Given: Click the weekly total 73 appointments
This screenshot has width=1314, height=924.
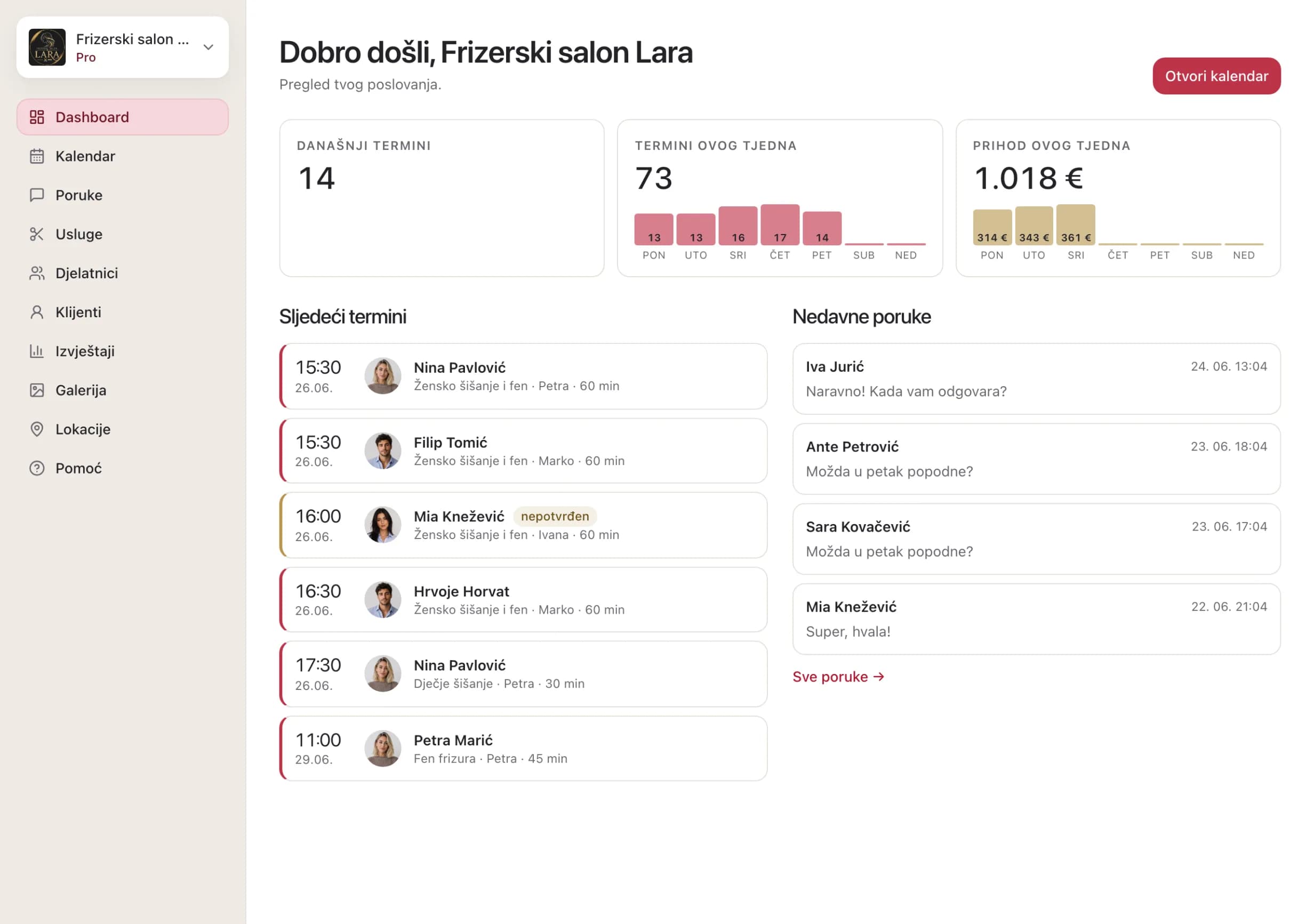Looking at the screenshot, I should point(654,178).
